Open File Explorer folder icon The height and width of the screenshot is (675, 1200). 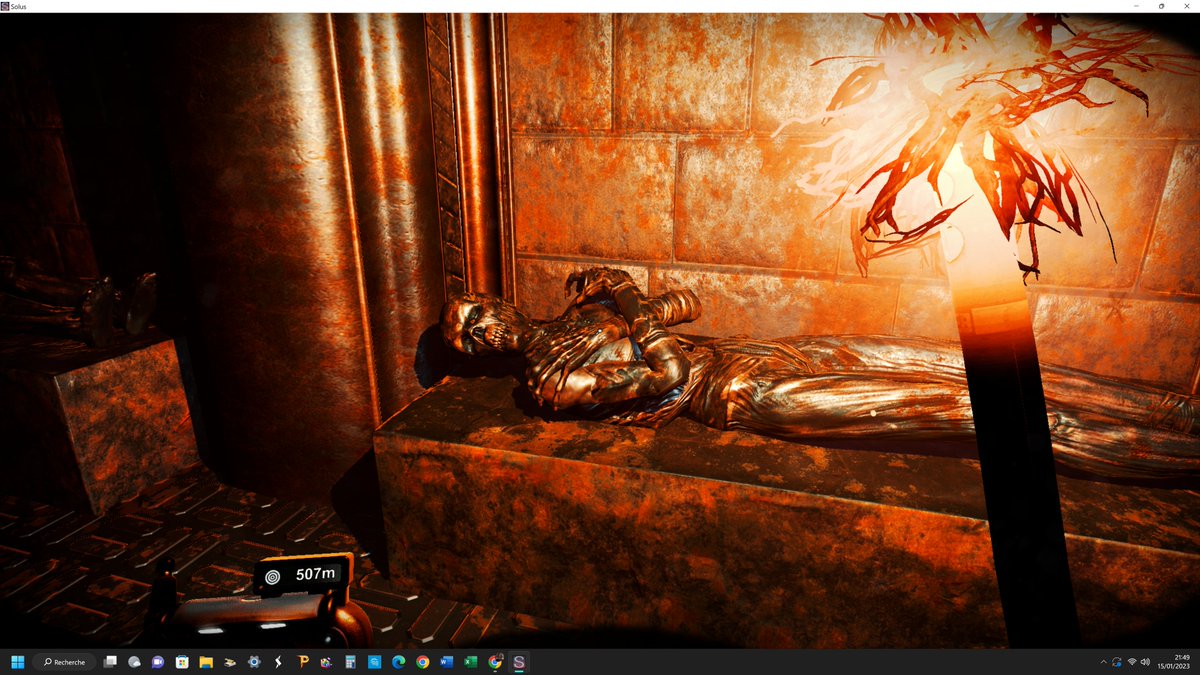pos(206,662)
